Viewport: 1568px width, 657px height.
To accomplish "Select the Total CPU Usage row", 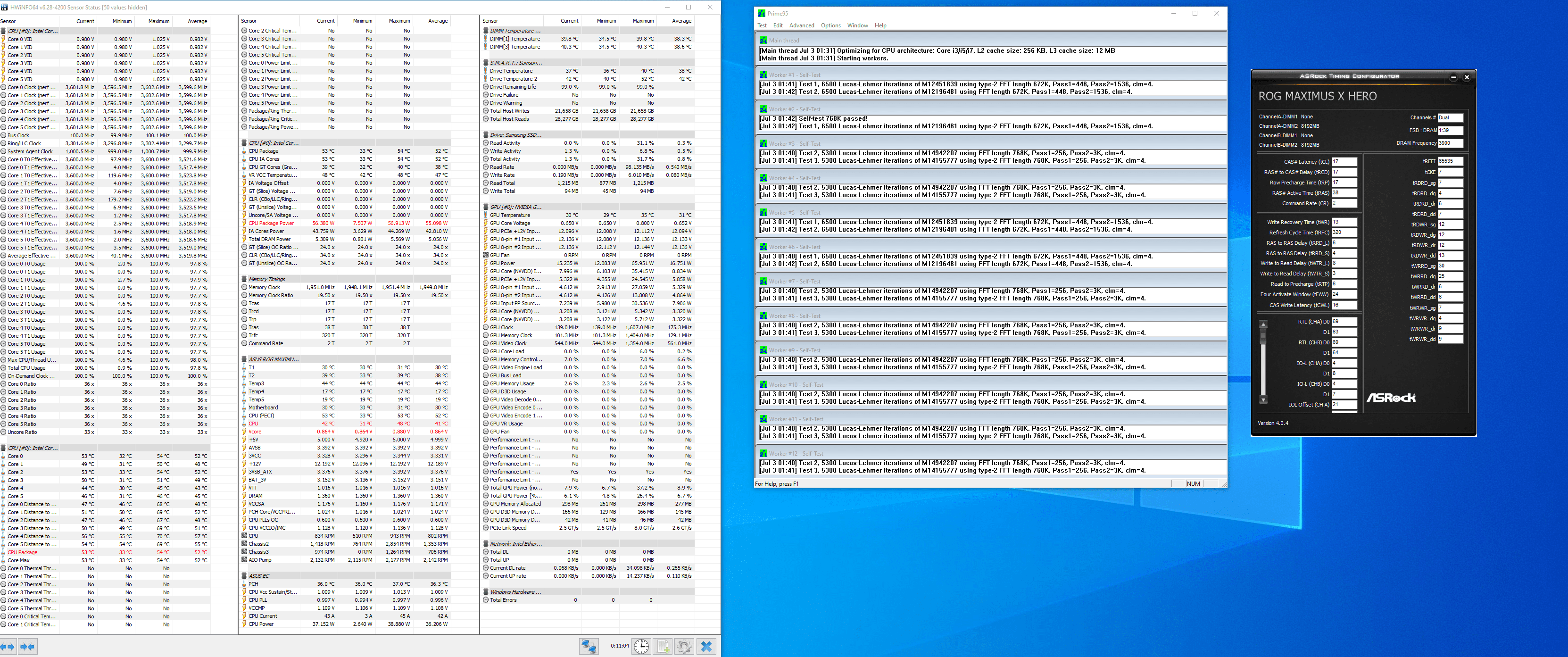I will 105,368.
